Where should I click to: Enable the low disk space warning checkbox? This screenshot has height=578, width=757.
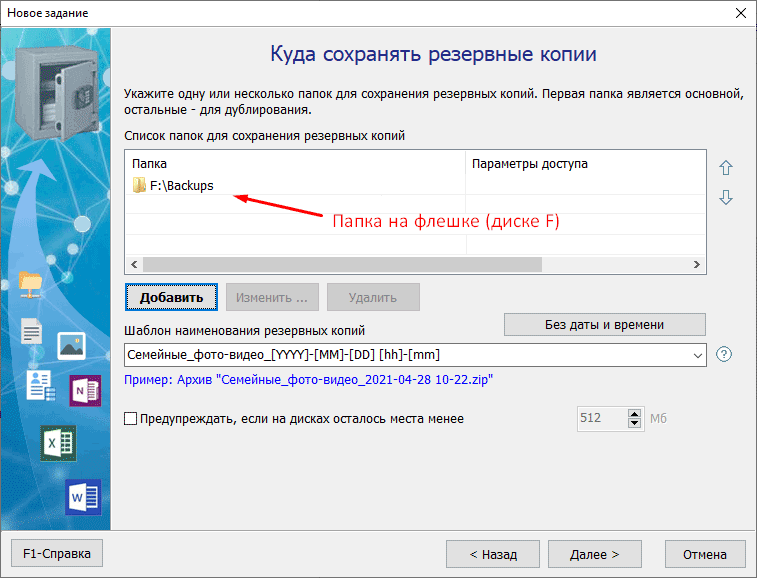click(130, 419)
